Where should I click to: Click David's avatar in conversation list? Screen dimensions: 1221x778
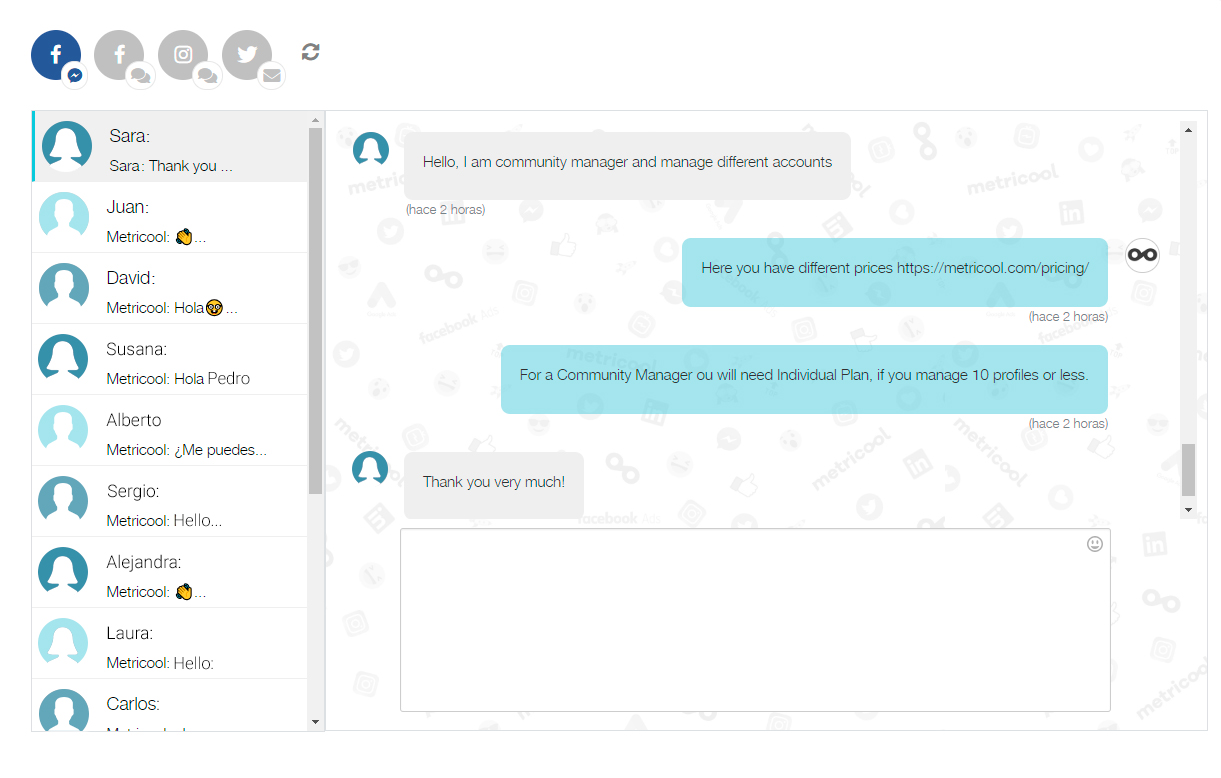[x=64, y=288]
